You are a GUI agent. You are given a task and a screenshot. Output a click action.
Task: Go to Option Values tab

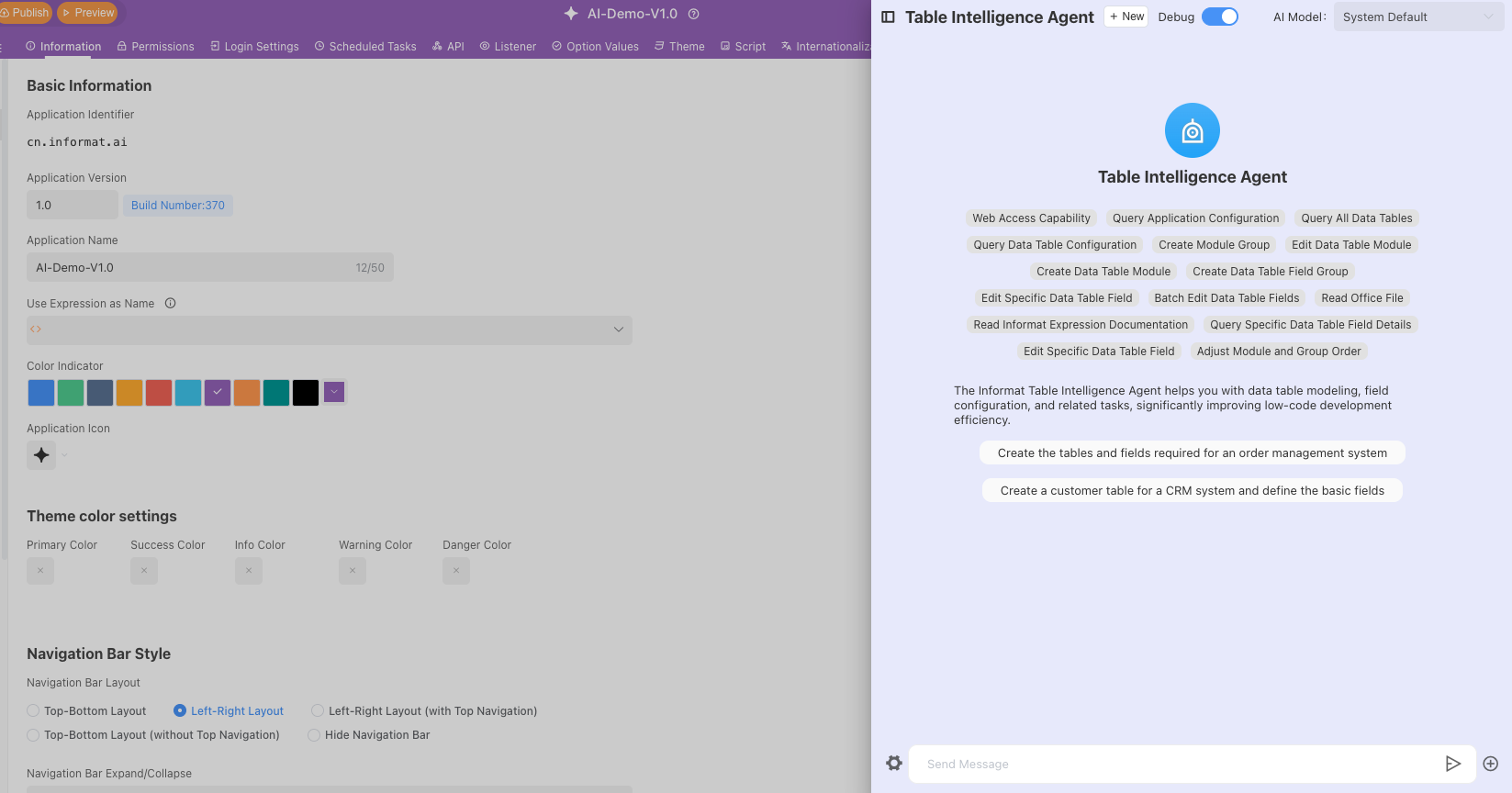click(x=595, y=46)
